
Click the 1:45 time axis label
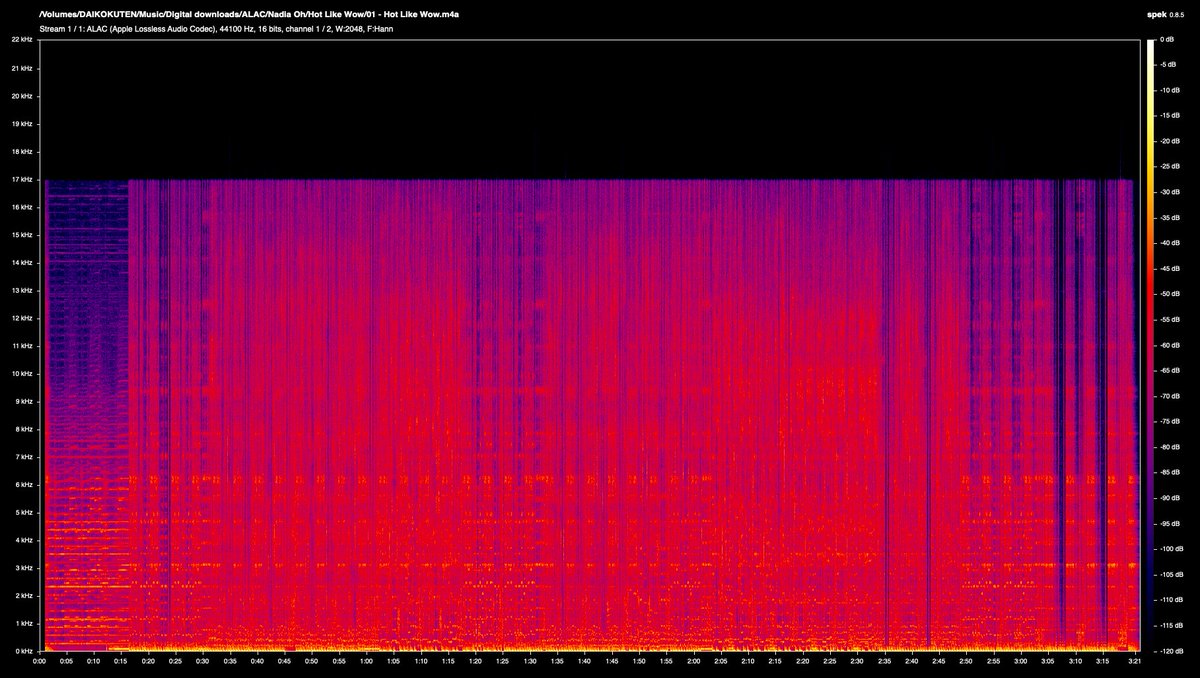[613, 662]
